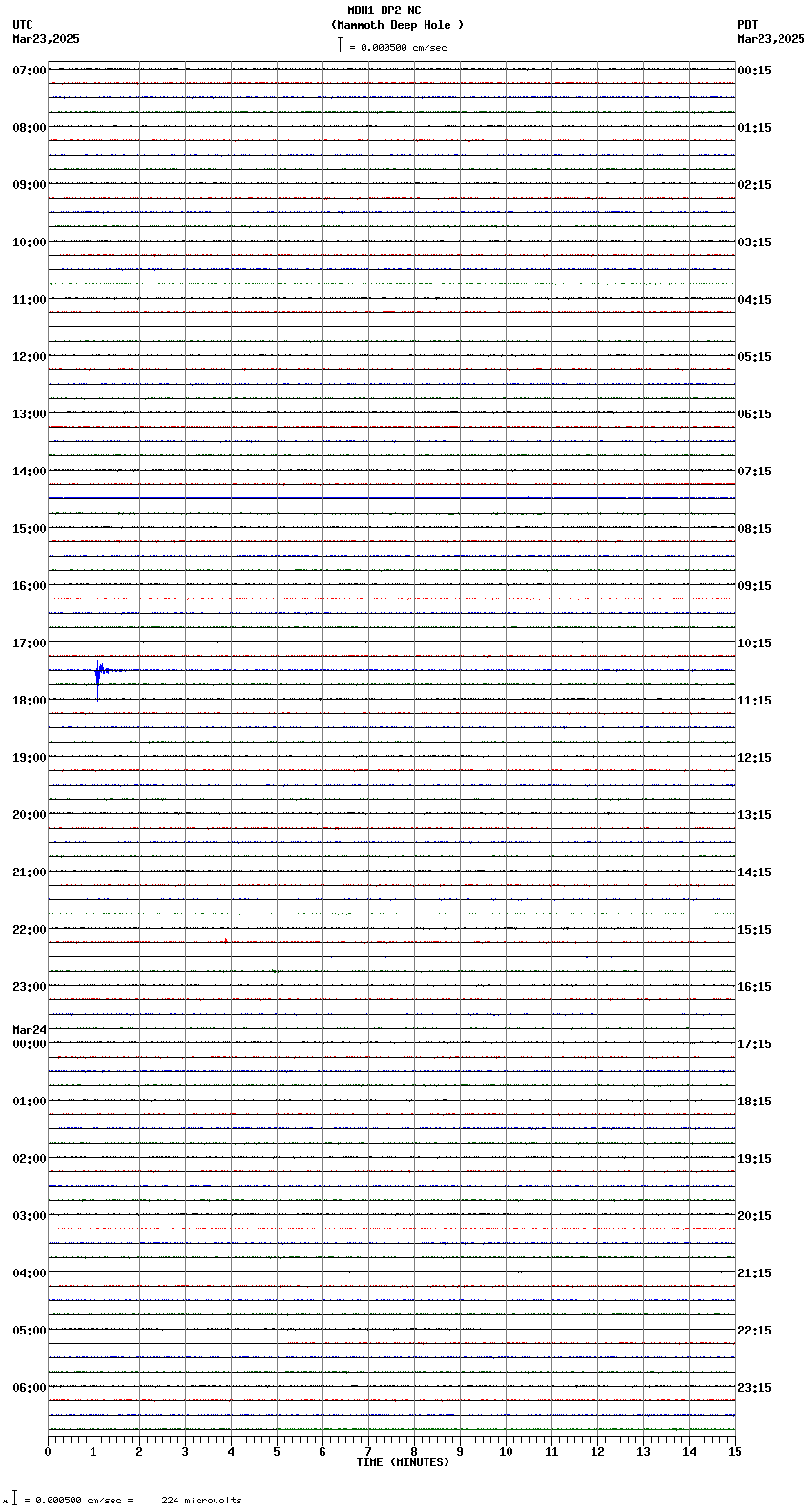Click the scale bar icon beside top legend
This screenshot has height=1512, width=811.
(340, 45)
